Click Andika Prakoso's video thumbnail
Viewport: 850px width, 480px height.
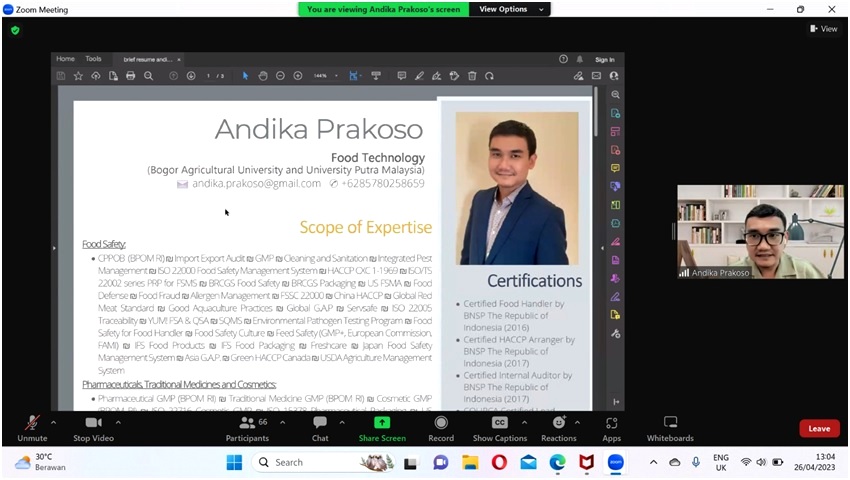pos(760,232)
